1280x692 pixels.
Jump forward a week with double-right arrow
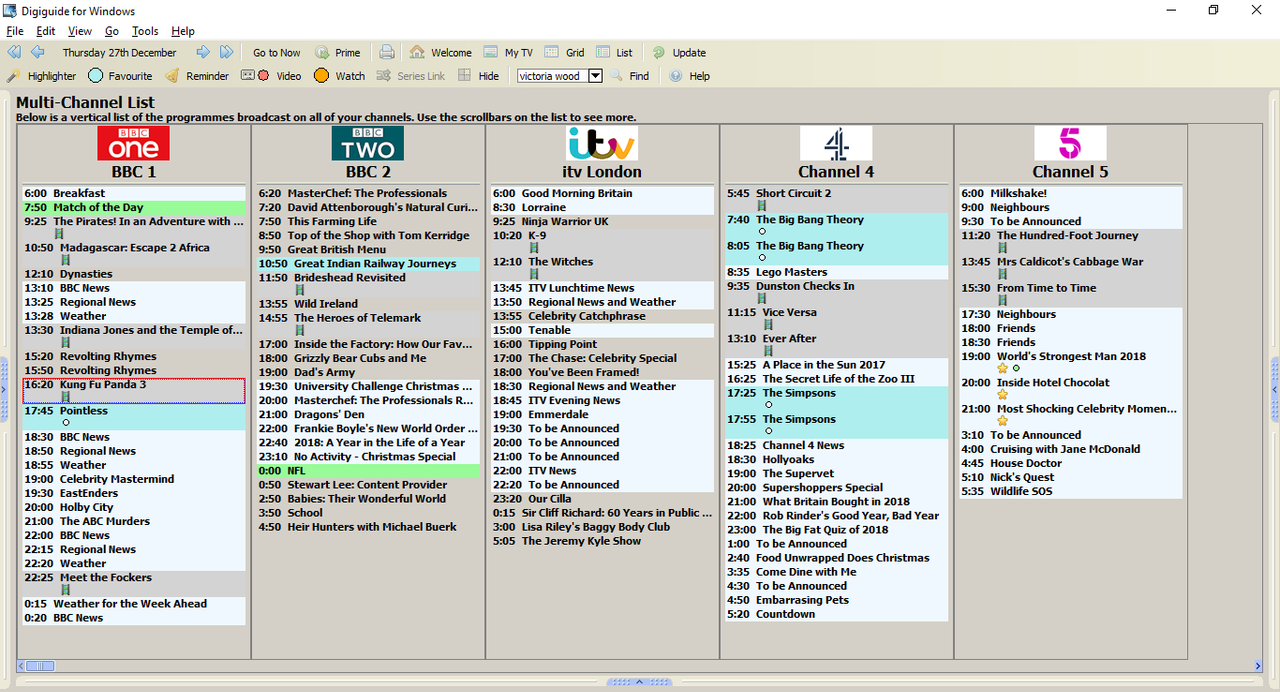226,52
